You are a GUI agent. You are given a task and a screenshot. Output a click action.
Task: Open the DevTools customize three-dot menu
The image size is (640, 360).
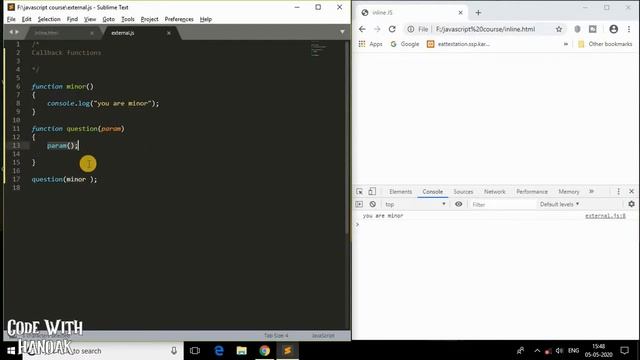point(618,191)
